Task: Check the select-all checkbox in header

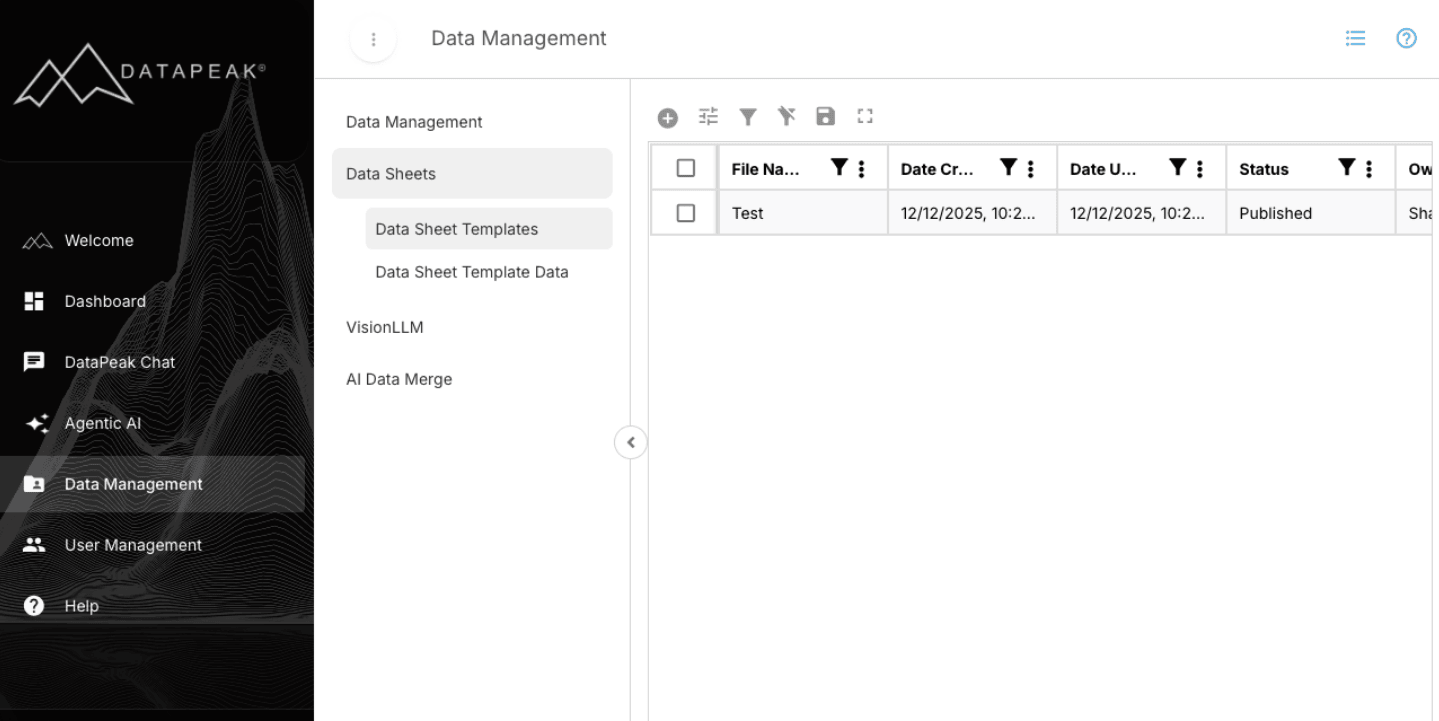Action: coord(684,167)
